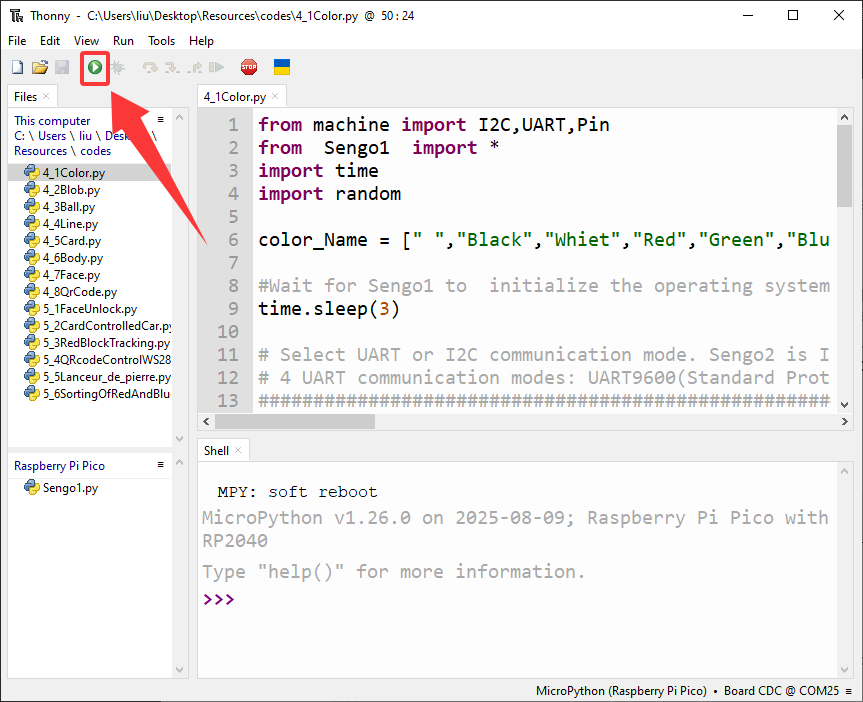
Task: Select 5_2CardControlledCar.py in the file list
Action: 97,326
